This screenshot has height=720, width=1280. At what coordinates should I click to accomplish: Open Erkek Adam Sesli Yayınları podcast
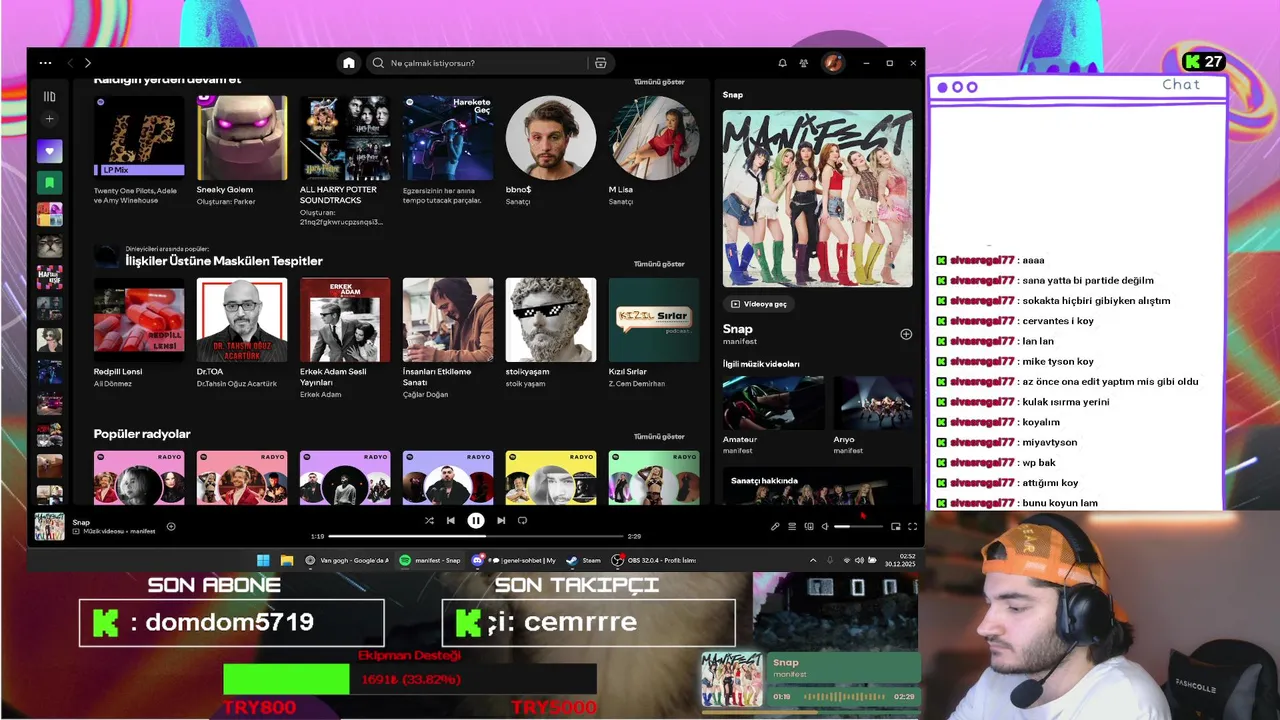345,338
